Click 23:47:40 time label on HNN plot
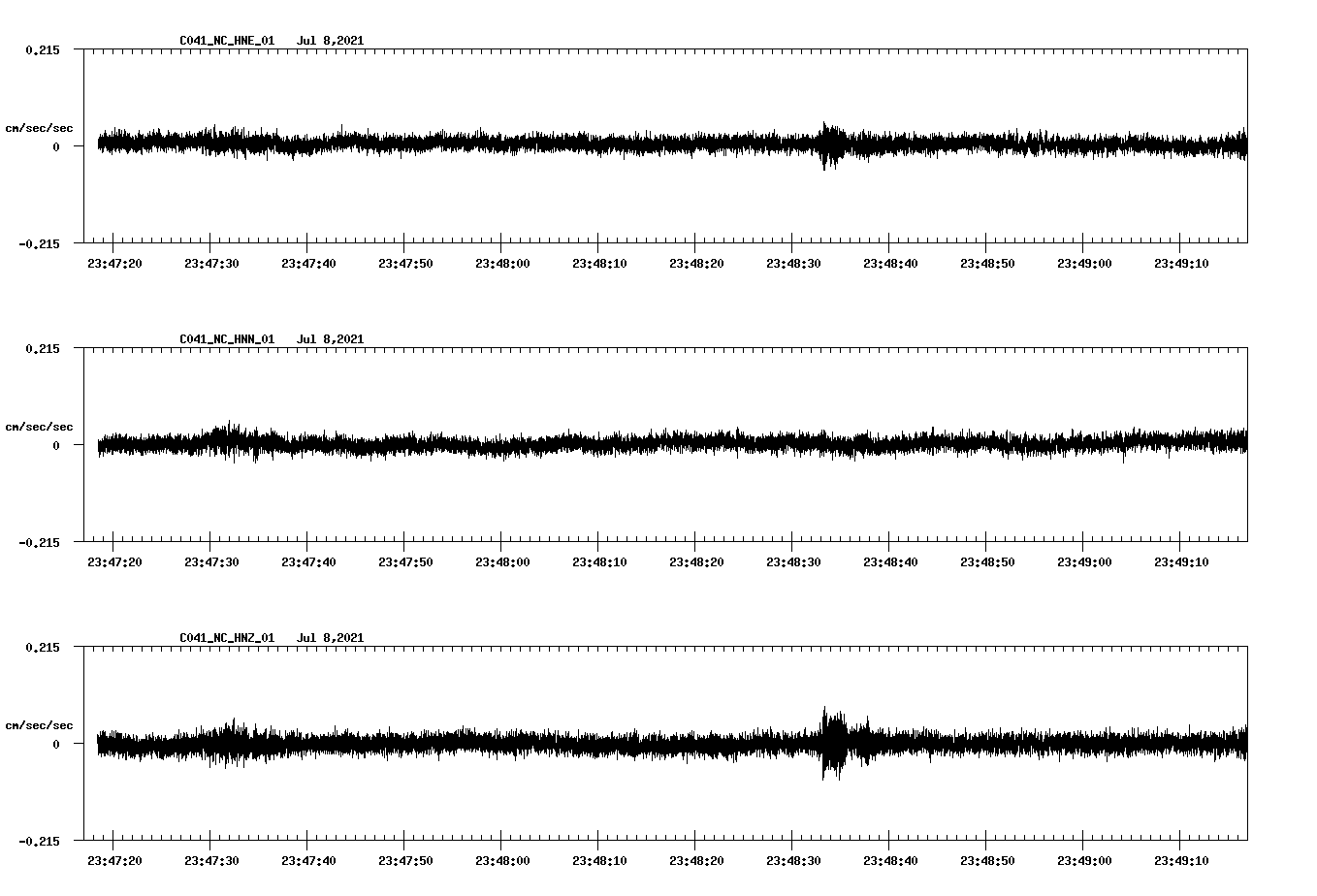1317x896 pixels. click(308, 562)
